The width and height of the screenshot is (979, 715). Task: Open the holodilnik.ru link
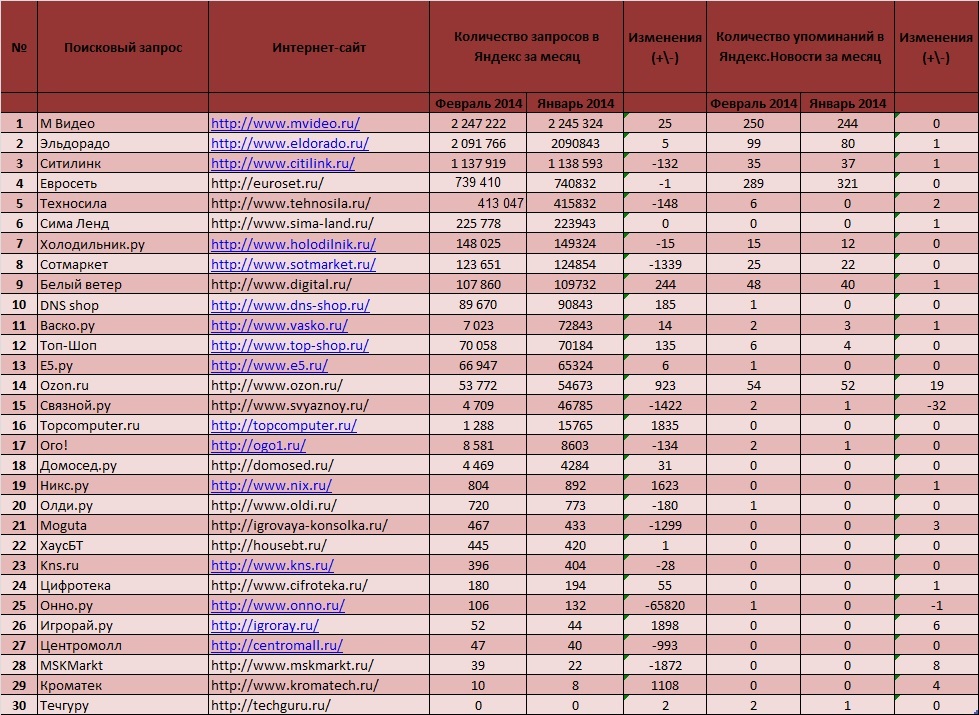[293, 244]
